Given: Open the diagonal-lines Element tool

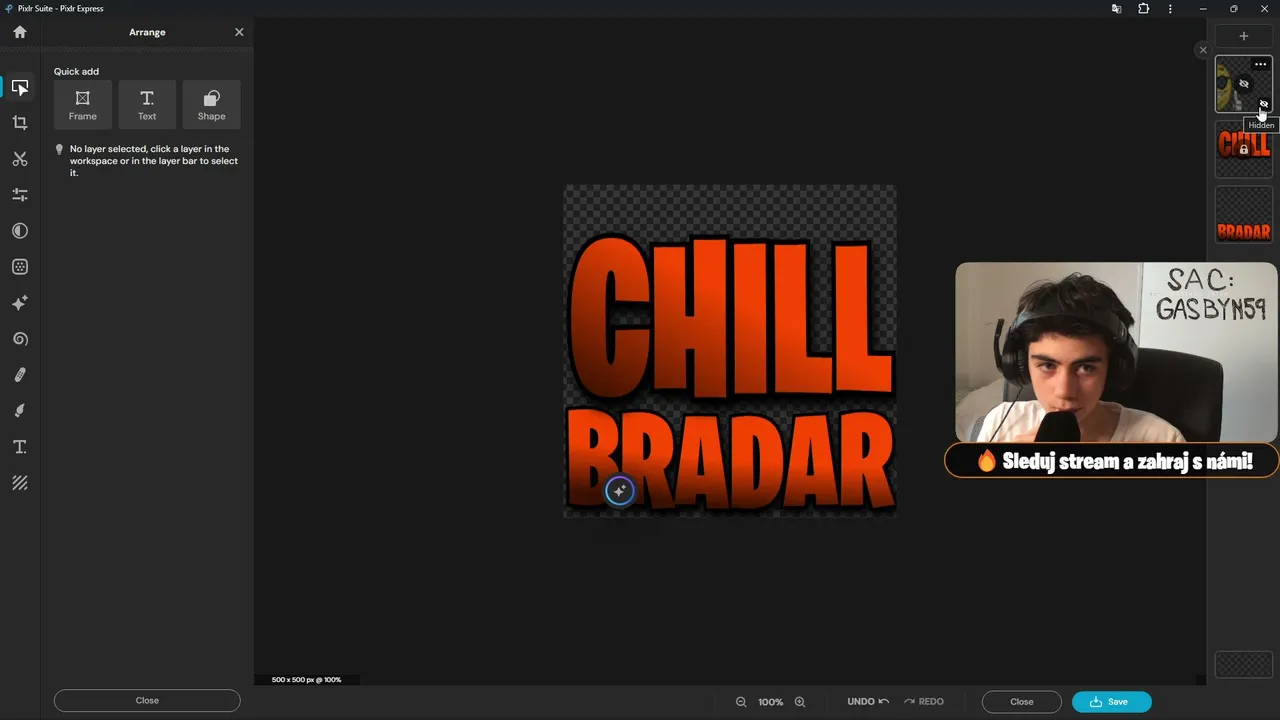Looking at the screenshot, I should click(x=20, y=483).
